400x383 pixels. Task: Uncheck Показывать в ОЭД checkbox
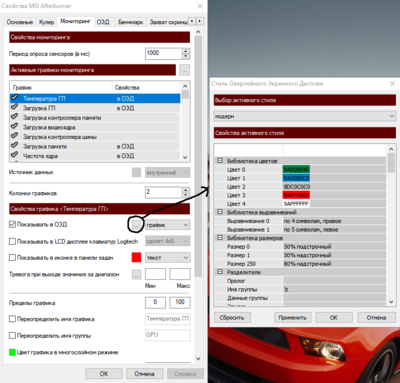[12, 224]
